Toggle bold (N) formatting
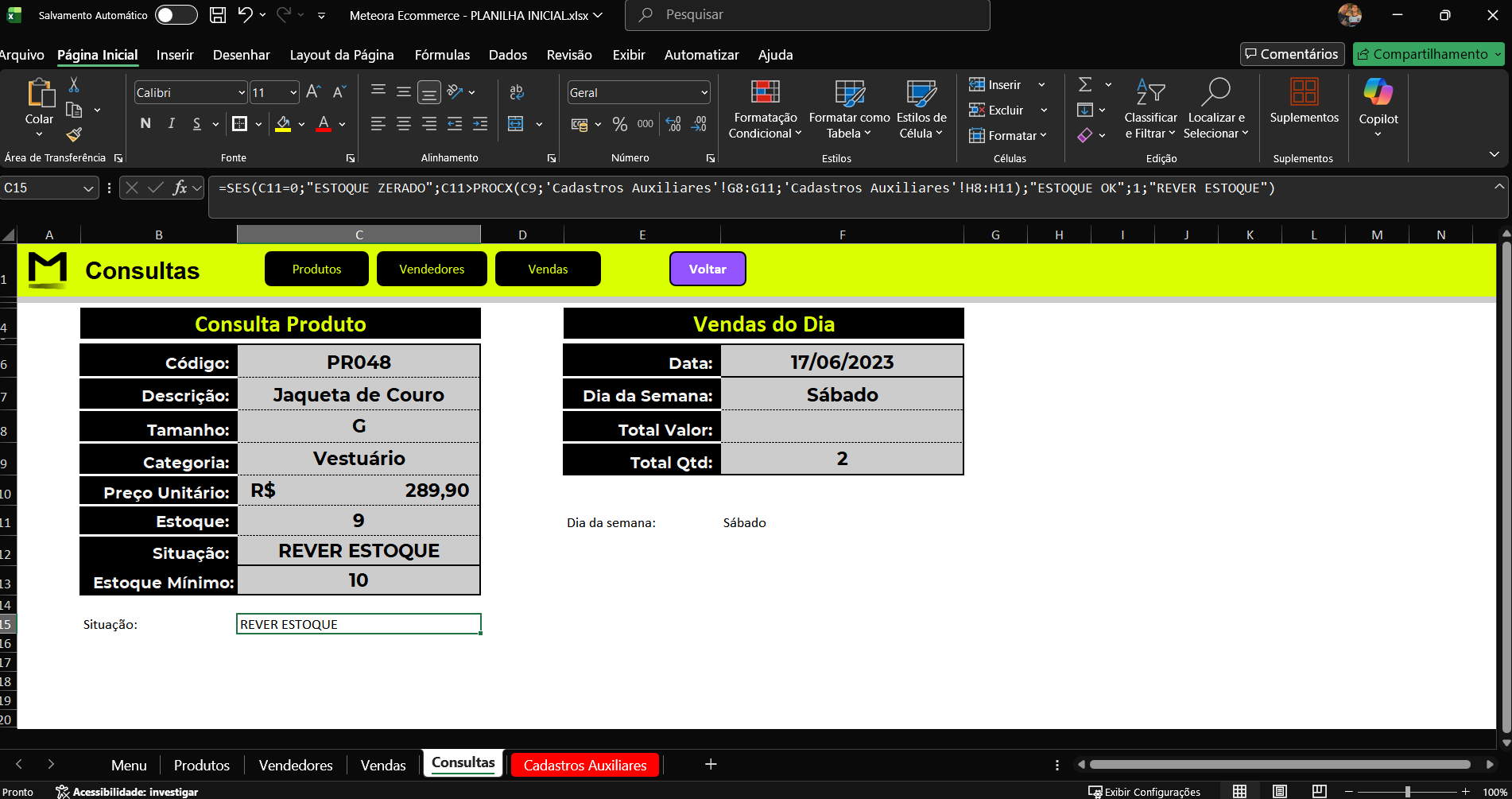 [145, 123]
